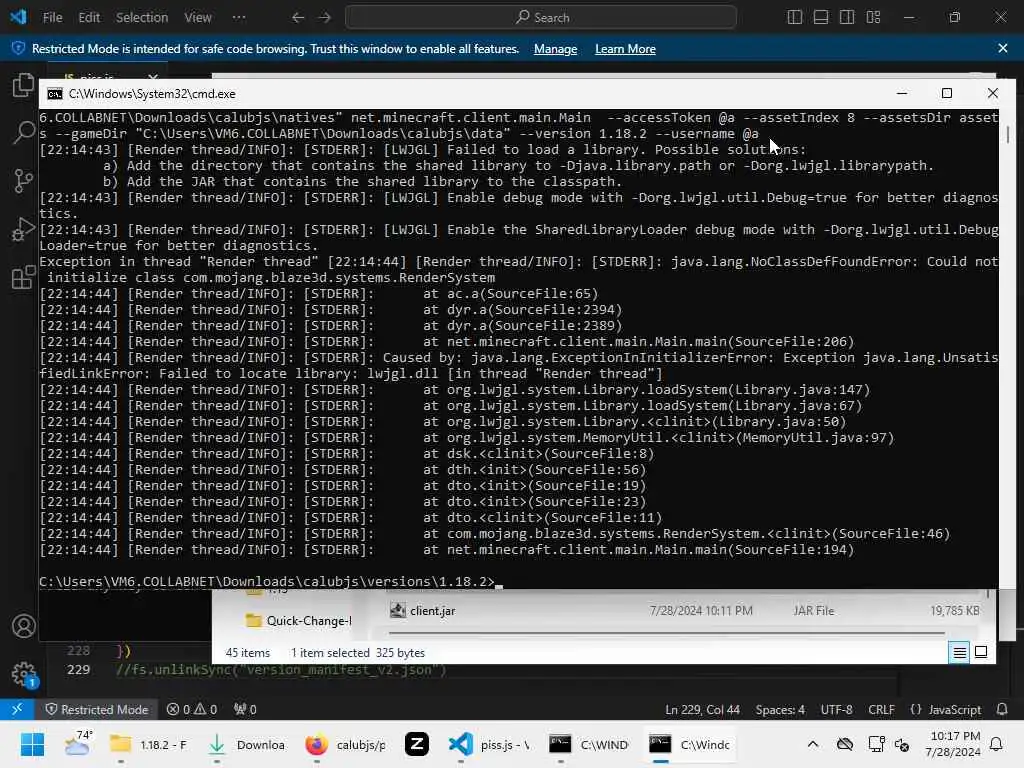The image size is (1024, 768).
Task: Open the Edit menu
Action: coord(89,18)
